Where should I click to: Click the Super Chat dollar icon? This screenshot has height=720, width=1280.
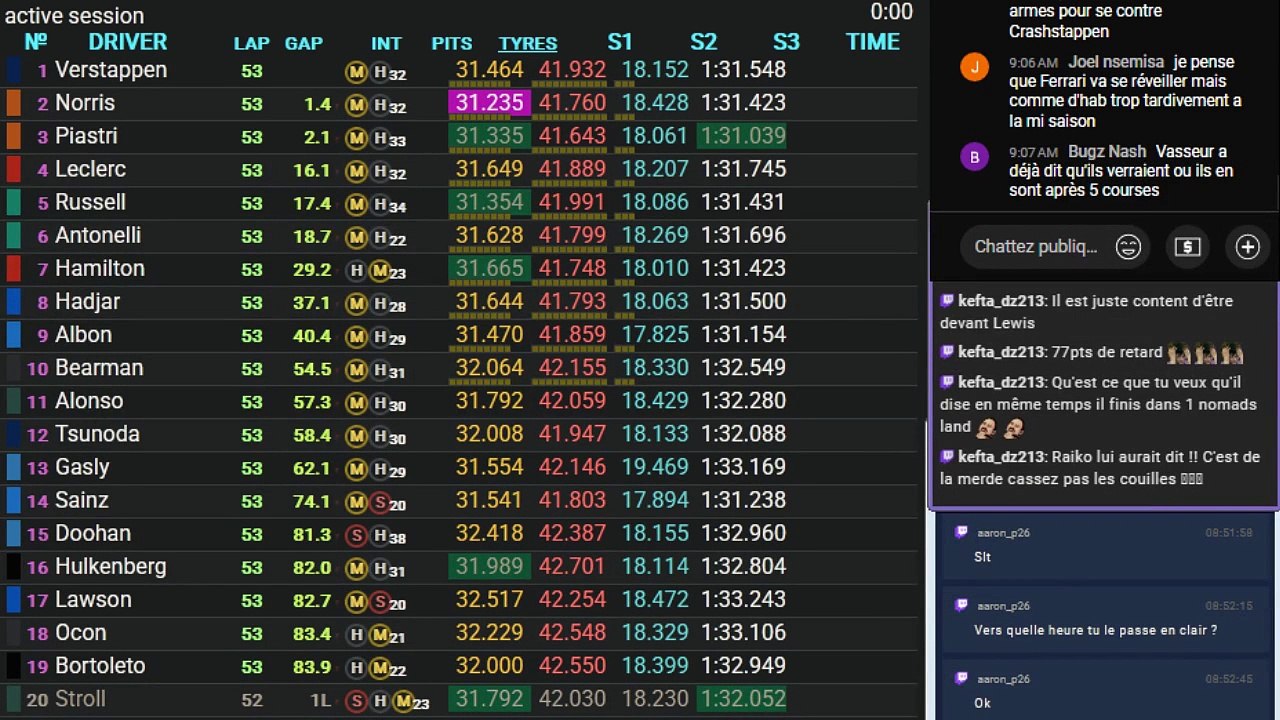pos(1187,247)
